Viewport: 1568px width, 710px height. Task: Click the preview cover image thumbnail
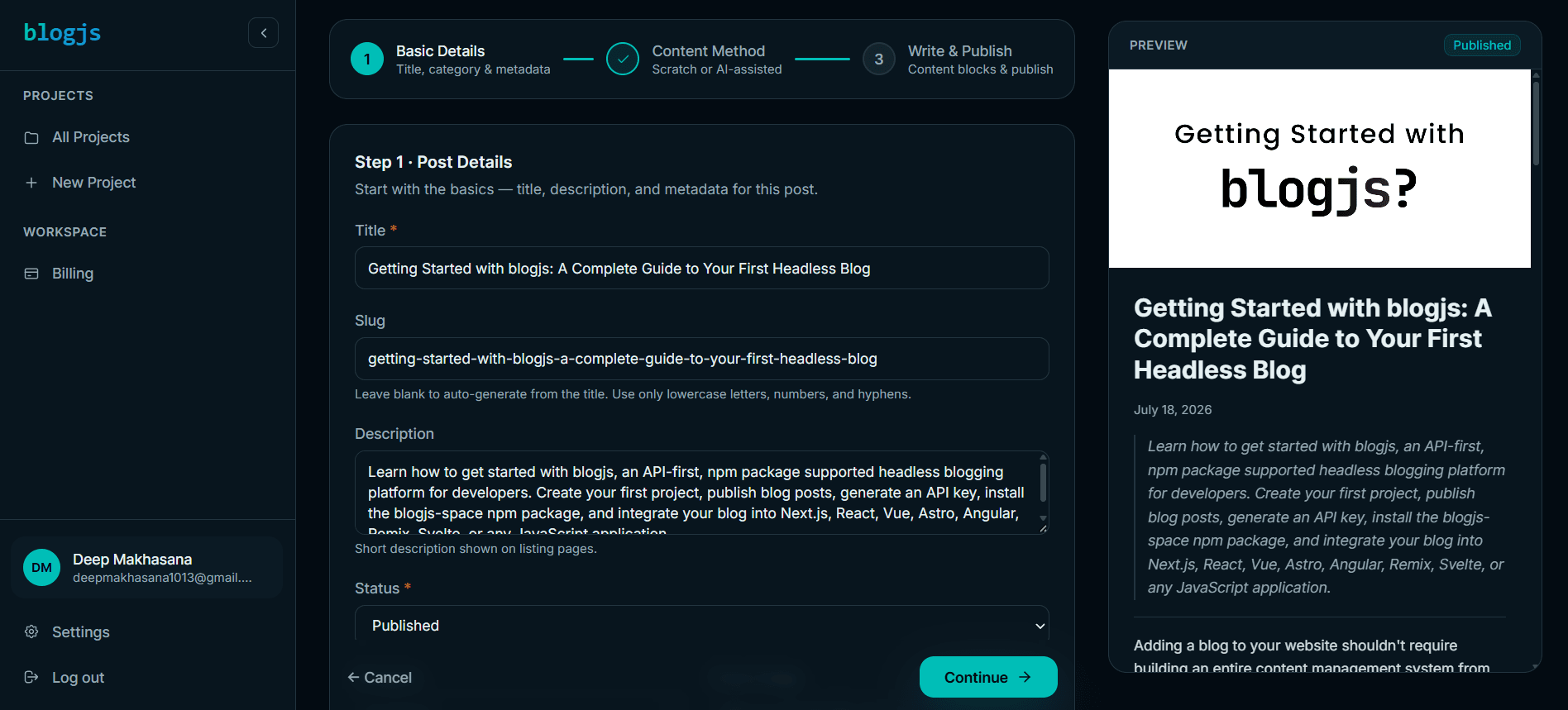pyautogui.click(x=1320, y=169)
